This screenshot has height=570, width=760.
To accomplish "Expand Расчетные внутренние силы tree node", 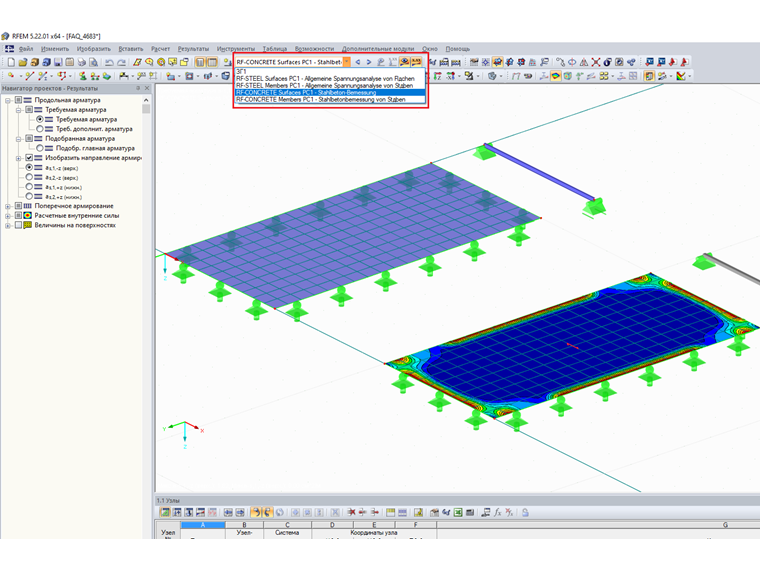I will 8,216.
